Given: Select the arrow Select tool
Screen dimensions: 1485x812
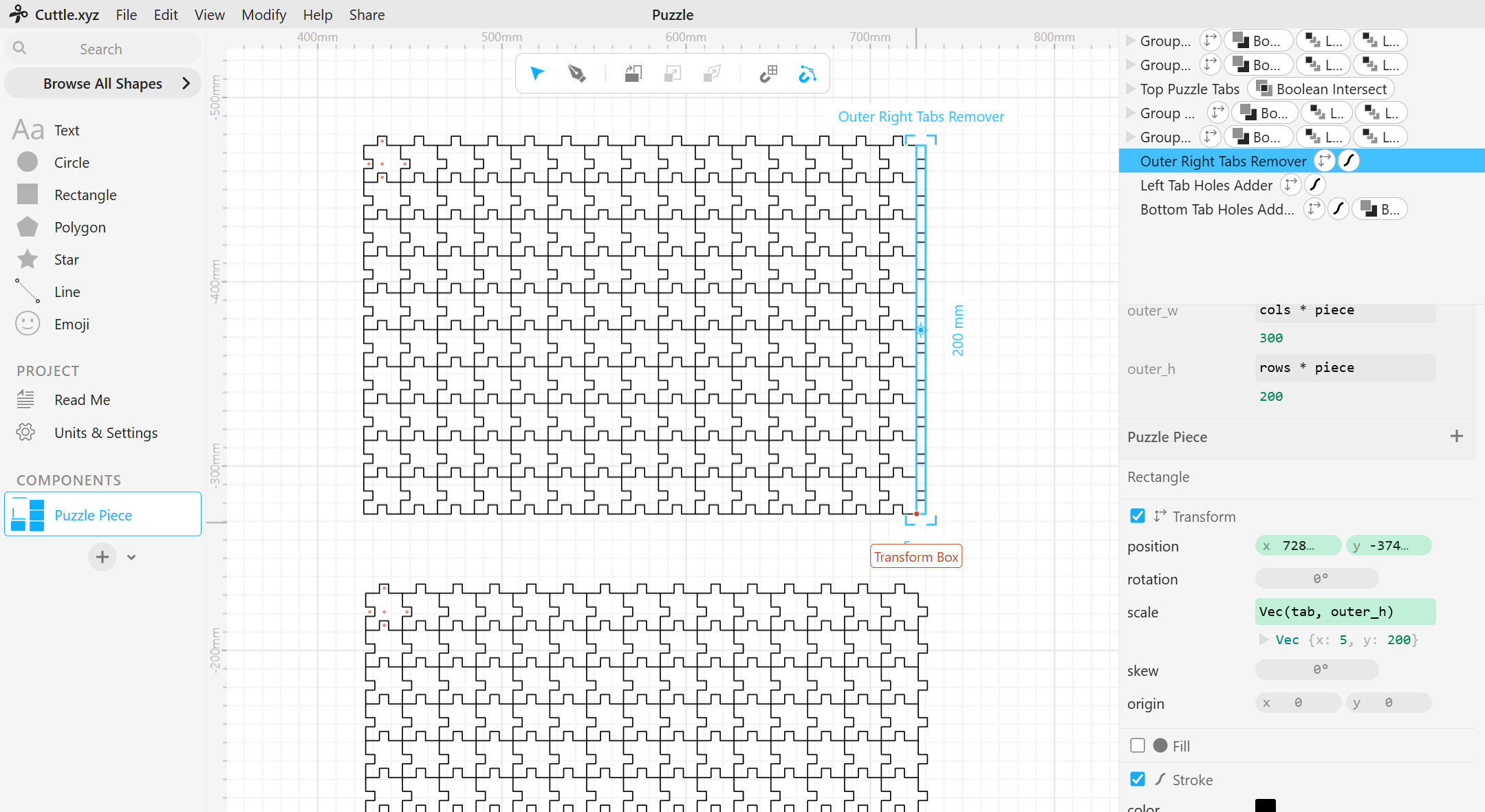Looking at the screenshot, I should pyautogui.click(x=537, y=74).
